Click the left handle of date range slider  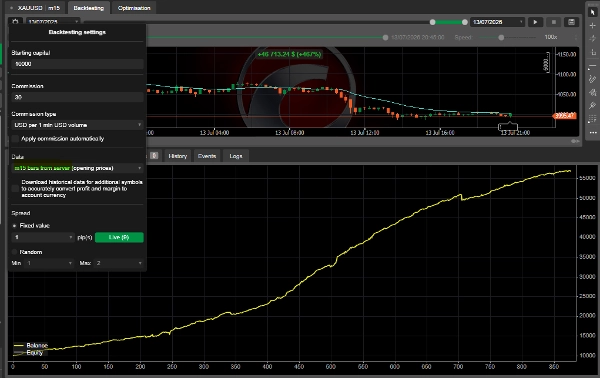pyautogui.click(x=432, y=22)
